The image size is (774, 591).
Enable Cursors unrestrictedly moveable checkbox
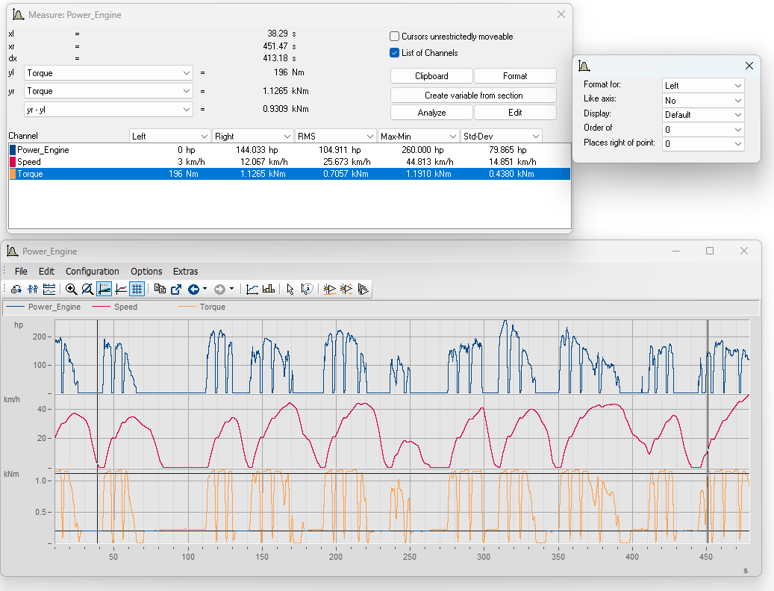tap(395, 37)
